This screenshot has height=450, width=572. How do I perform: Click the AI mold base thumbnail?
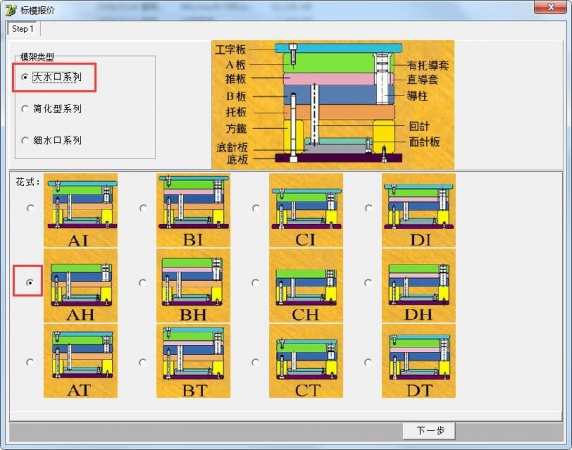(x=81, y=210)
